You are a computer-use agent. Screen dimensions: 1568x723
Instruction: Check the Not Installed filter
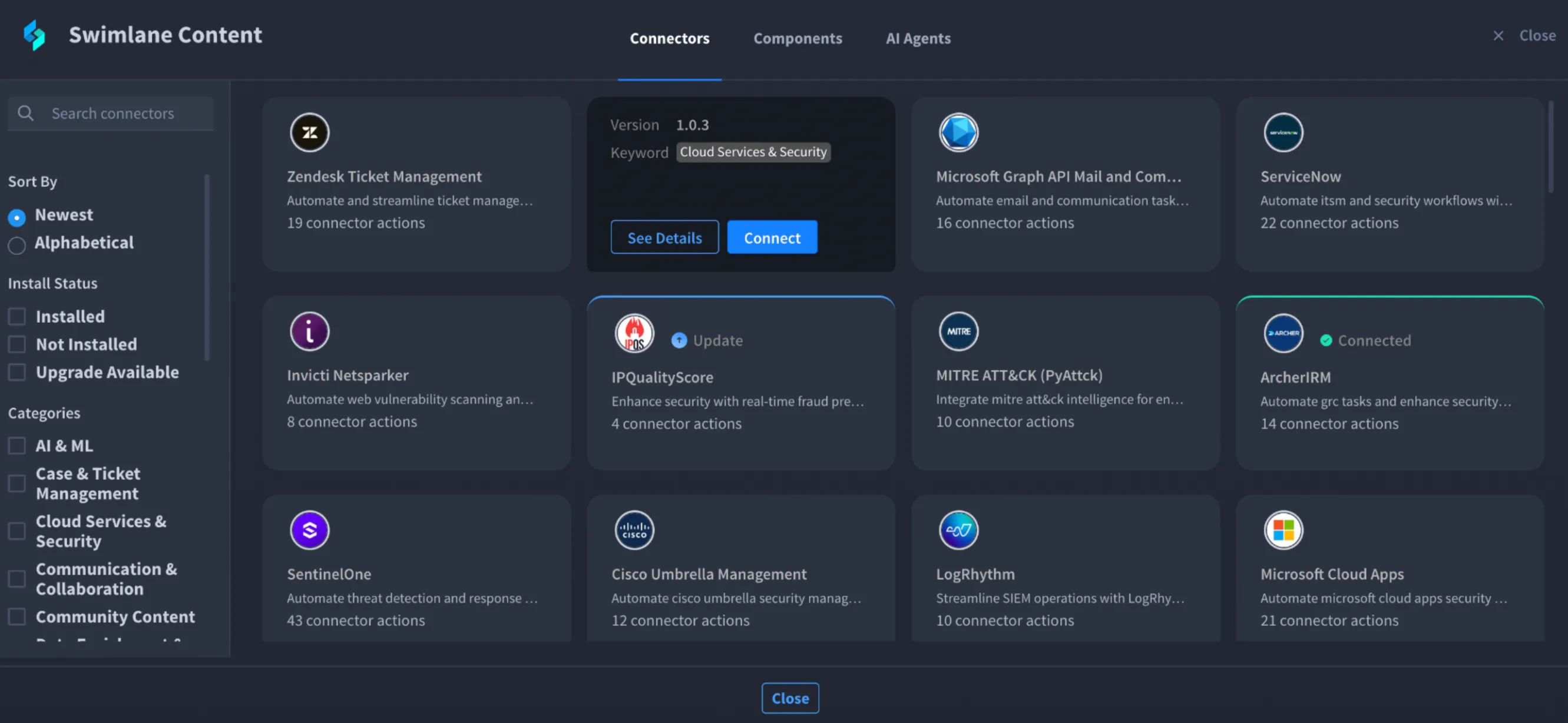16,344
